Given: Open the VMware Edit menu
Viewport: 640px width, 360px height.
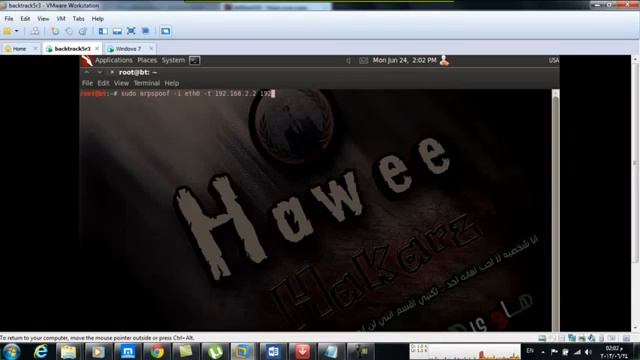Looking at the screenshot, I should pos(25,19).
